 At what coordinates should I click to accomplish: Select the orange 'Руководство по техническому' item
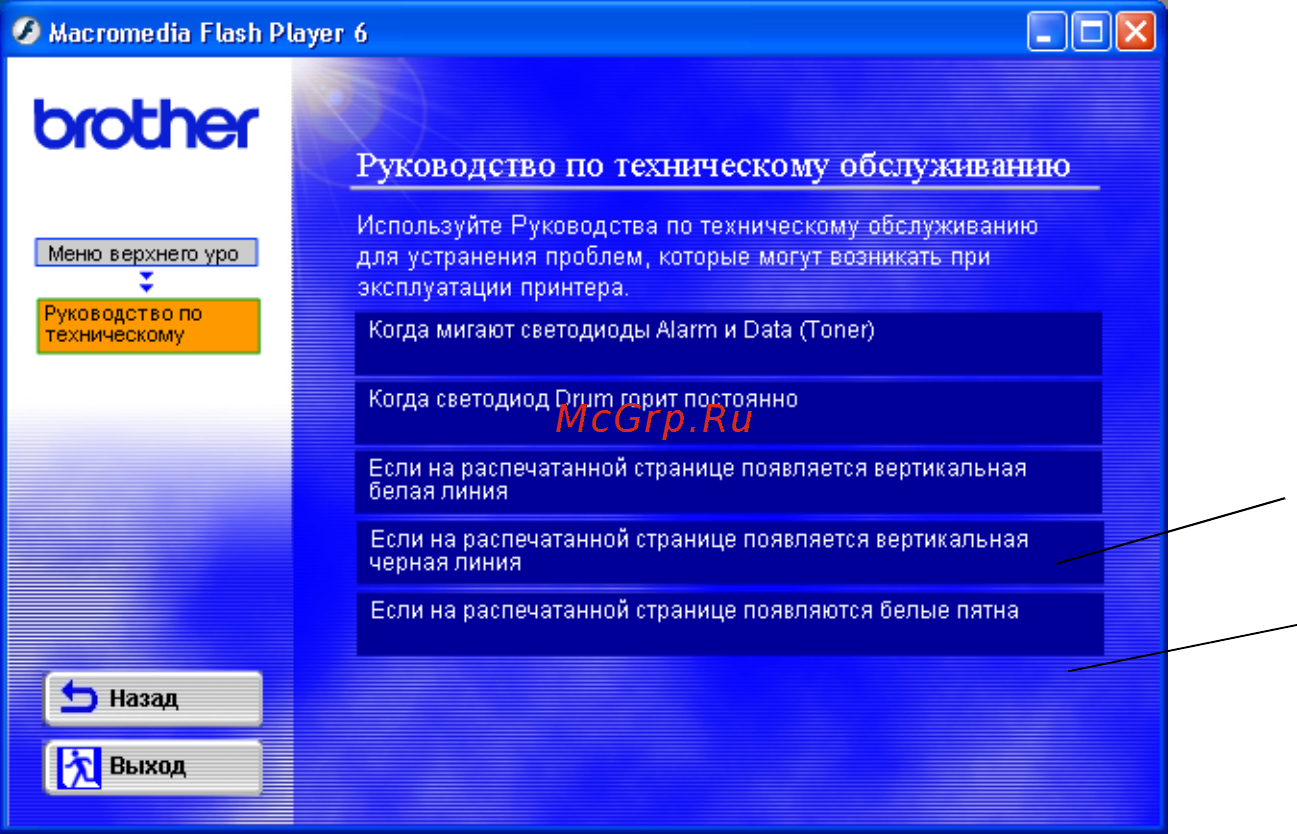click(148, 325)
